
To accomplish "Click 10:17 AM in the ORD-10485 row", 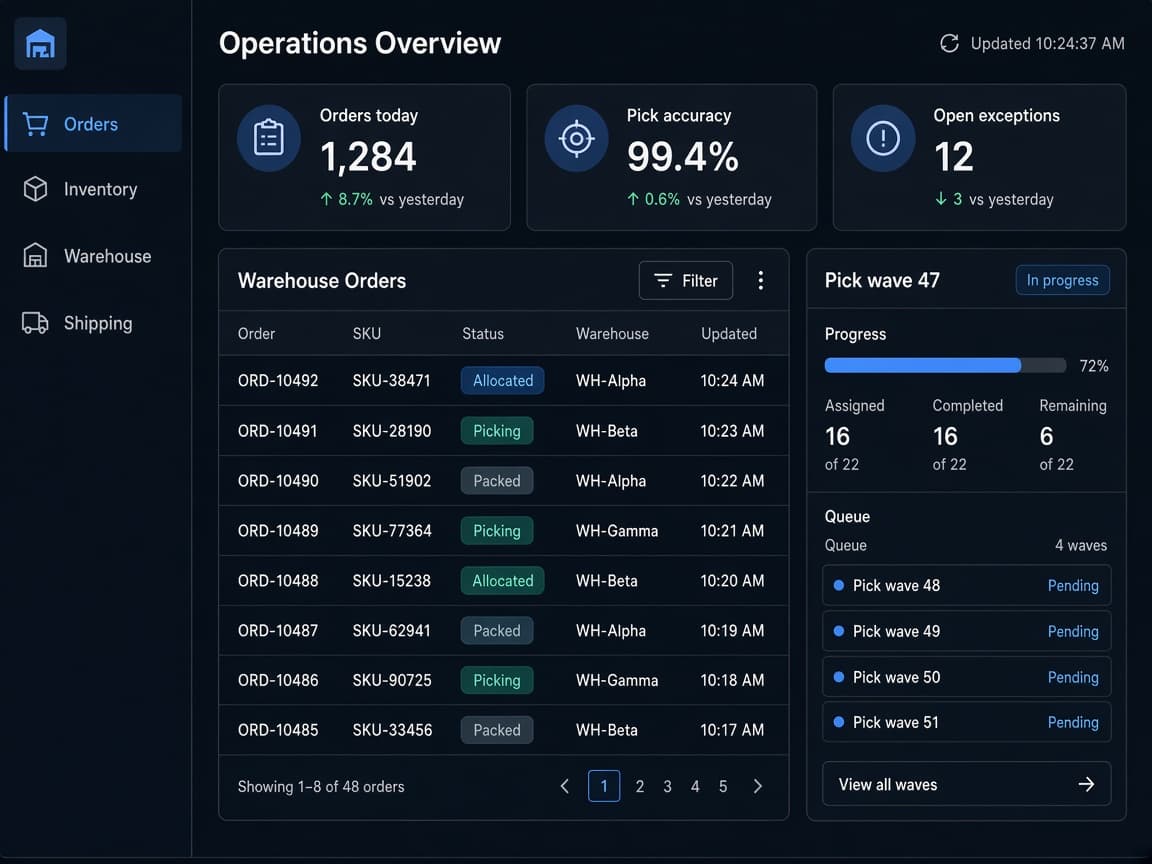I will pos(732,730).
